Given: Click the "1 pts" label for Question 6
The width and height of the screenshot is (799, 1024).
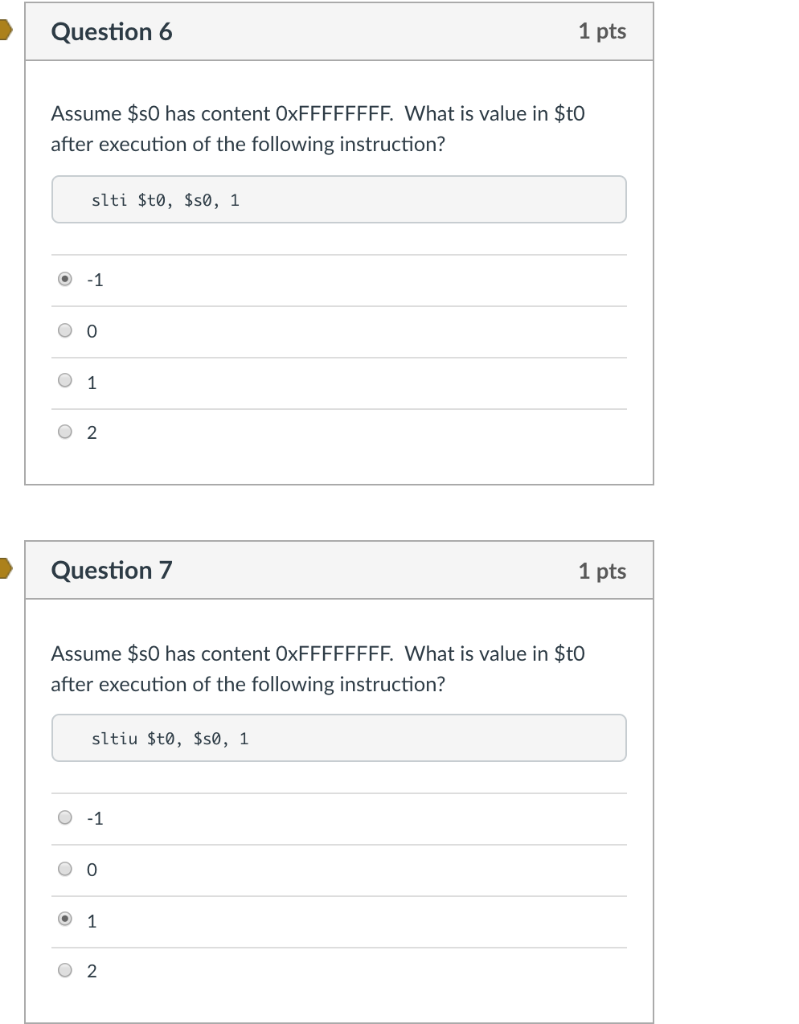Looking at the screenshot, I should coord(604,31).
